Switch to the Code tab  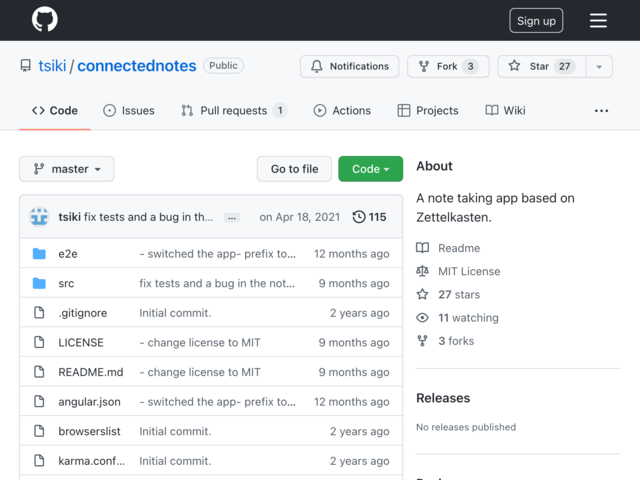pyautogui.click(x=55, y=111)
